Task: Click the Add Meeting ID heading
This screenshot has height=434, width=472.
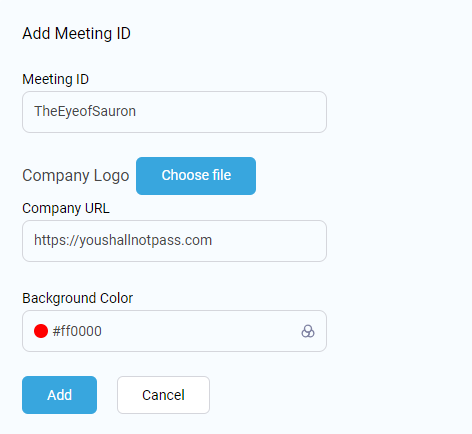Action: (x=76, y=34)
